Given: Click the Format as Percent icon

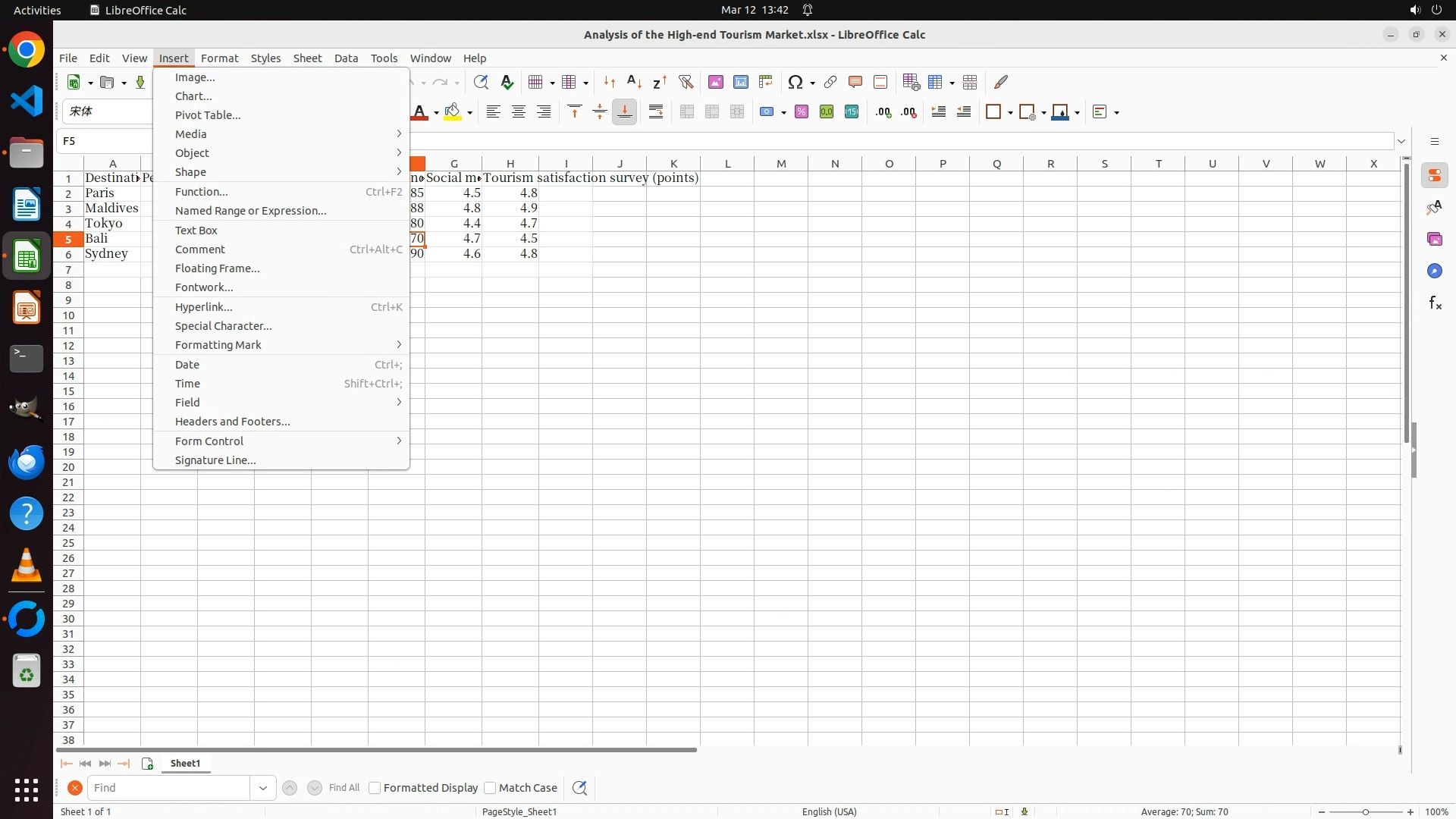Looking at the screenshot, I should (x=802, y=112).
